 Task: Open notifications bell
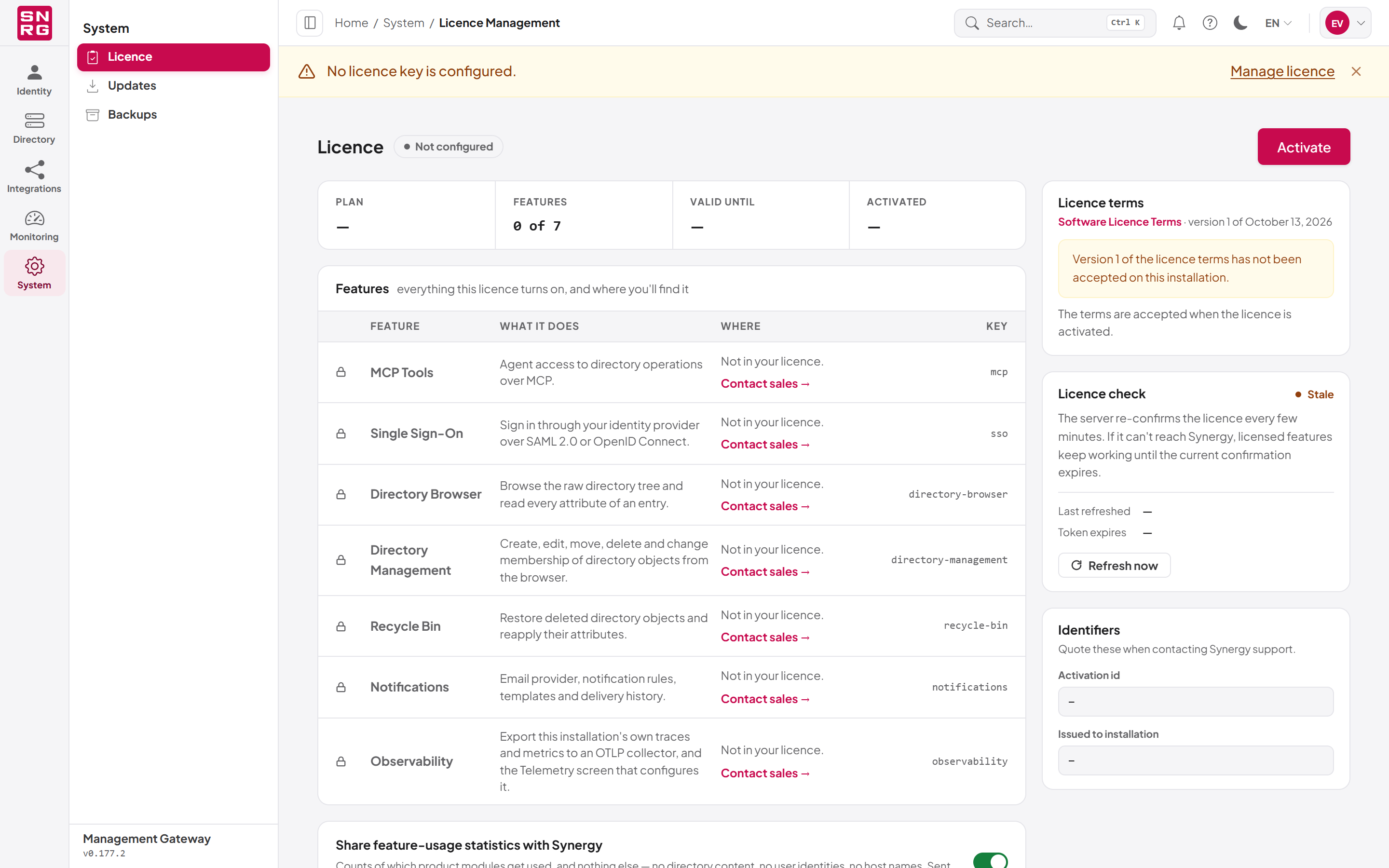click(x=1179, y=23)
